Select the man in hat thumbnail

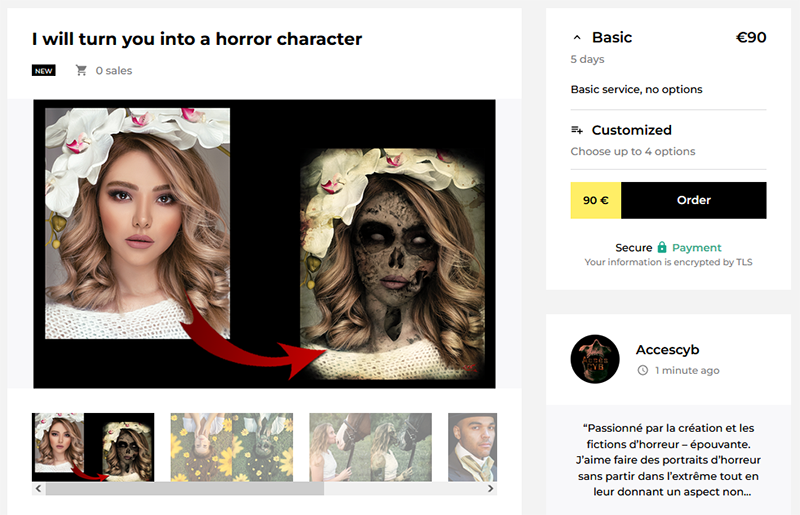pyautogui.click(x=472, y=447)
